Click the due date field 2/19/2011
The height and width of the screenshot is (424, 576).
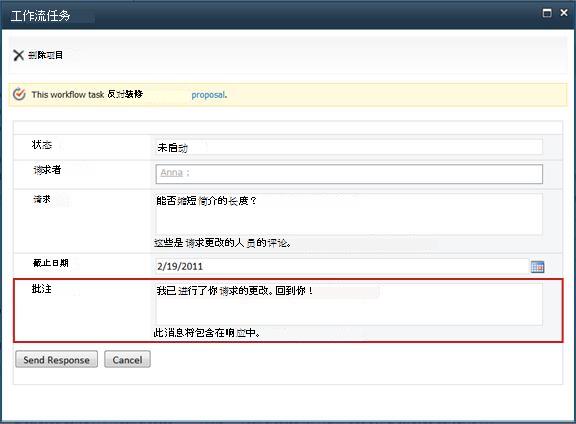coord(342,267)
